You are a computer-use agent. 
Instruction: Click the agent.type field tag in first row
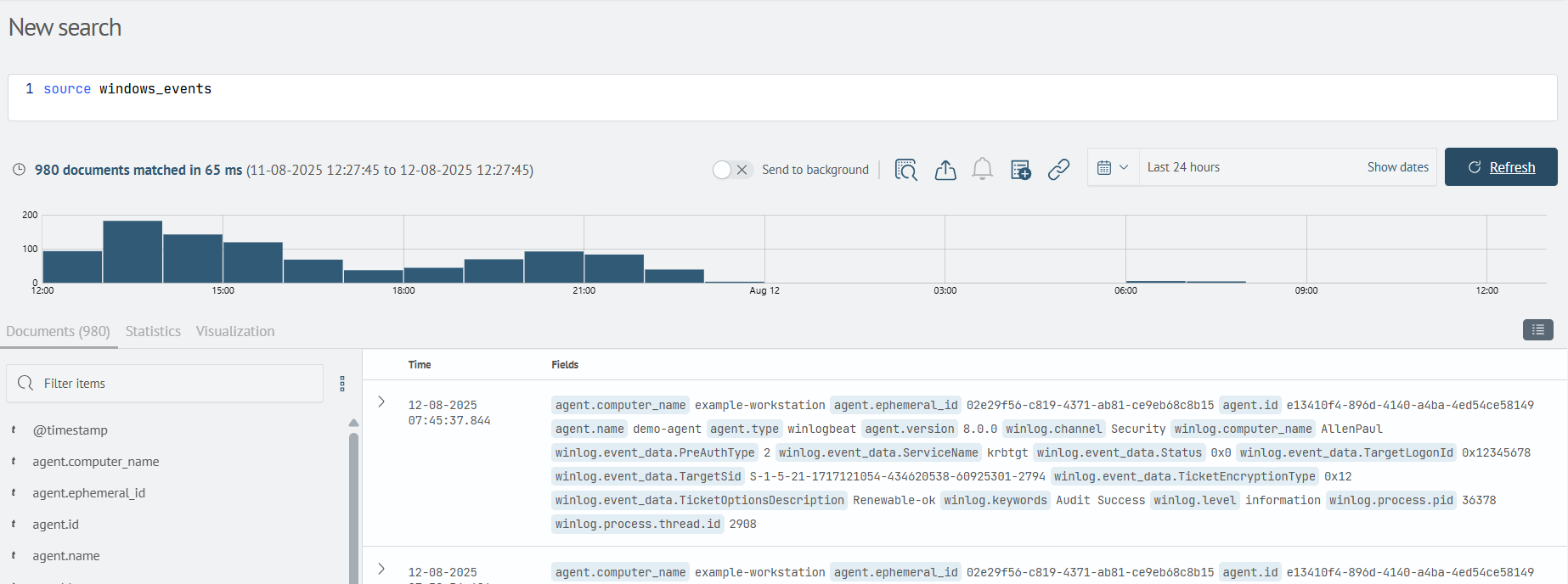pyautogui.click(x=744, y=429)
